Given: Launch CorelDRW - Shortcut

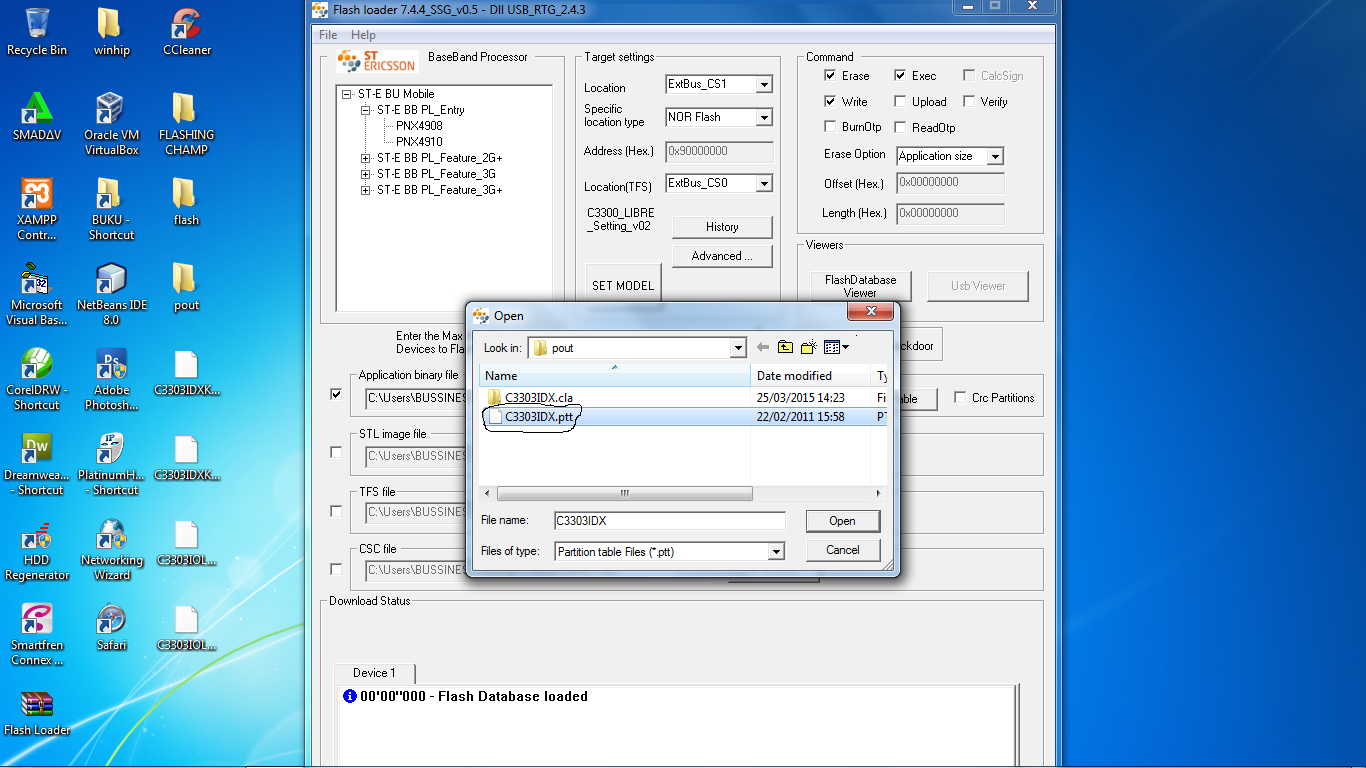Looking at the screenshot, I should click(37, 379).
